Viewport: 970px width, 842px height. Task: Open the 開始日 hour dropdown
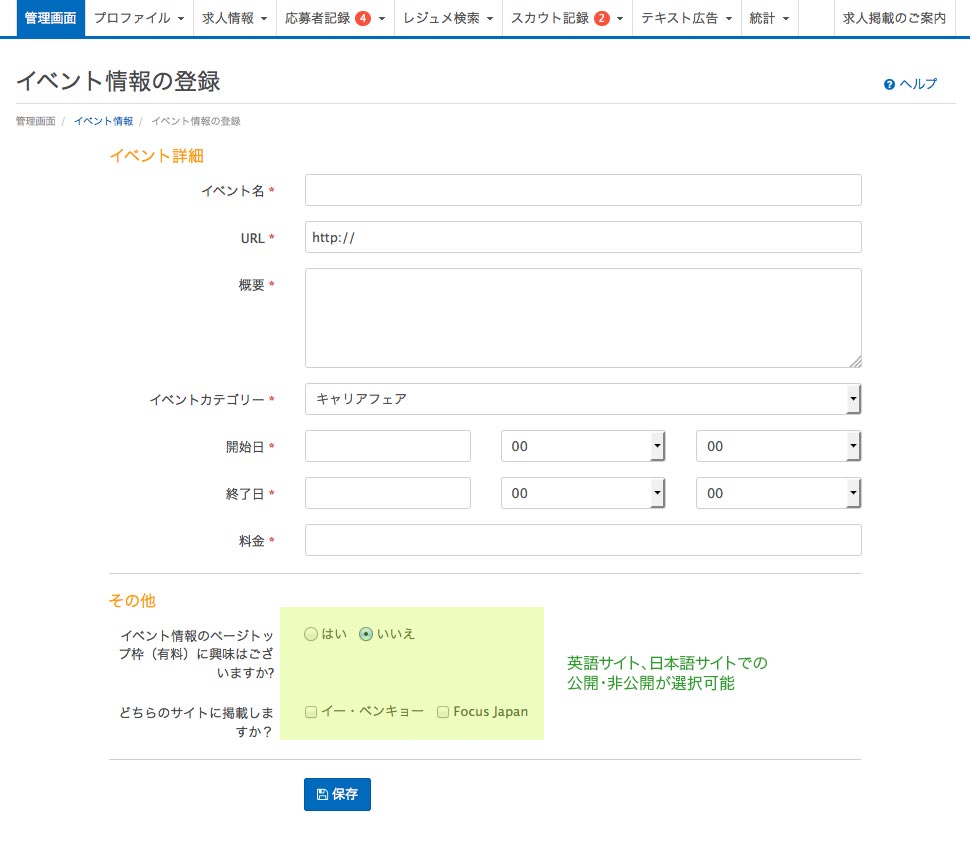click(583, 446)
